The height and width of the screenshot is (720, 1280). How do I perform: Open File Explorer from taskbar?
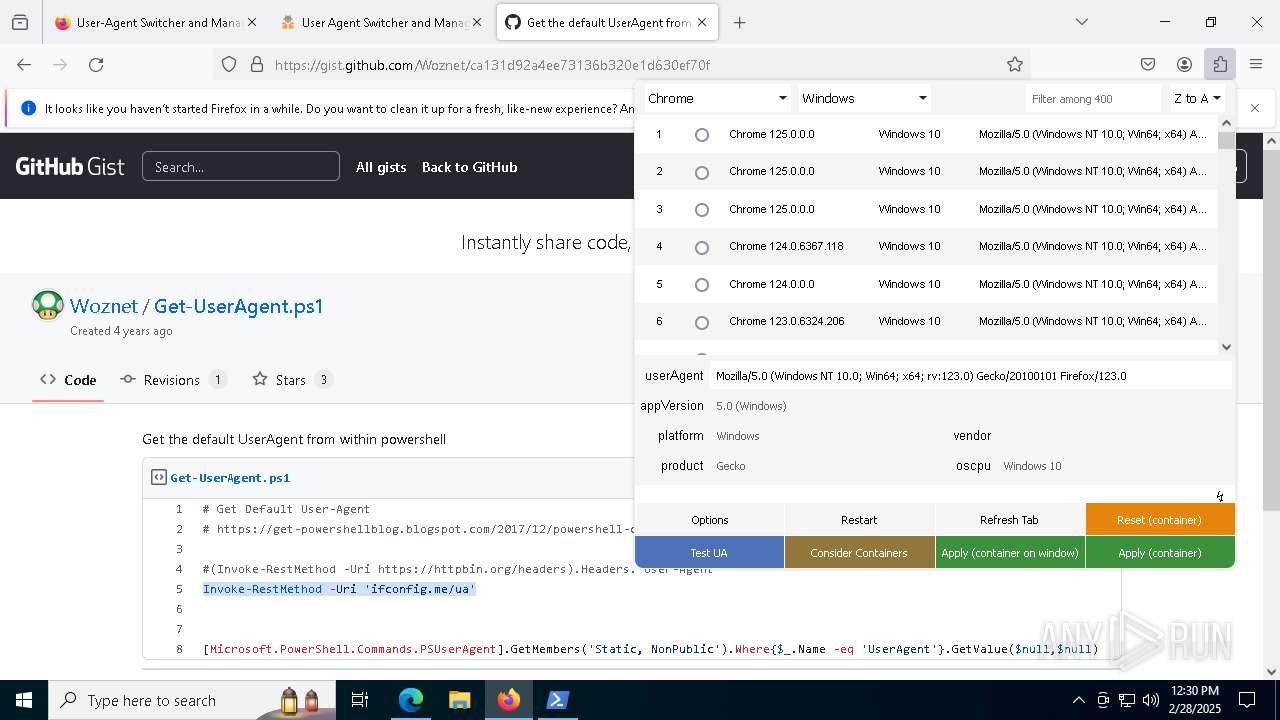pos(459,700)
